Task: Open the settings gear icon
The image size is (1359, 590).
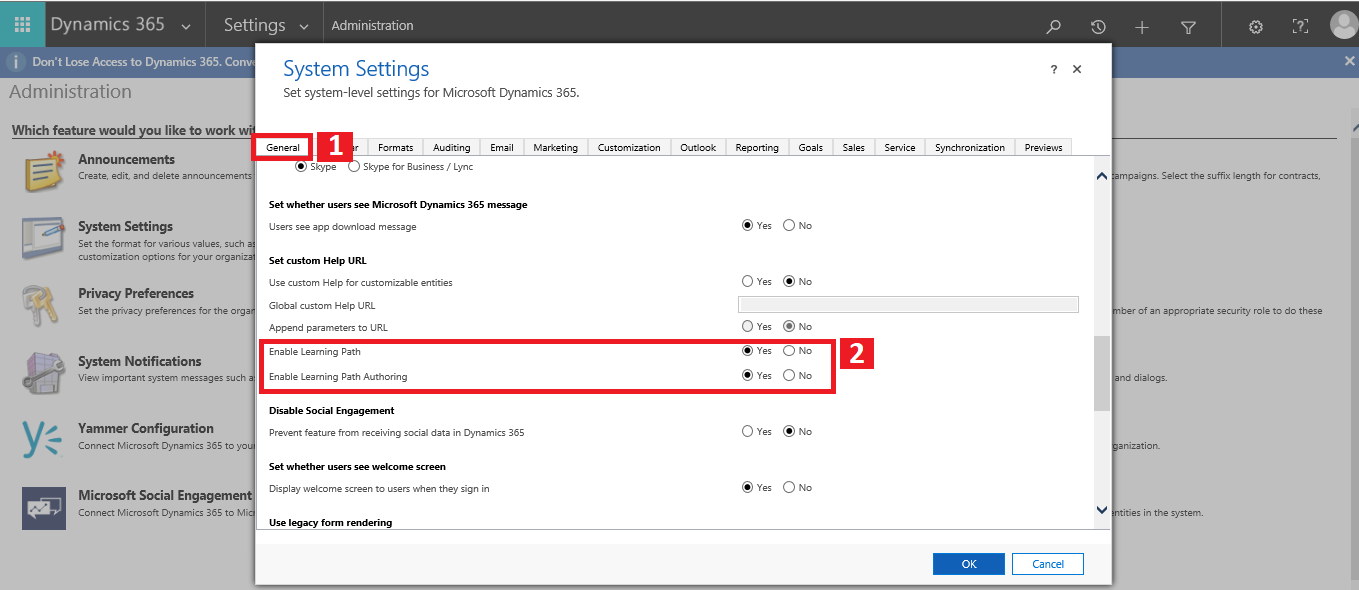Action: (1256, 27)
